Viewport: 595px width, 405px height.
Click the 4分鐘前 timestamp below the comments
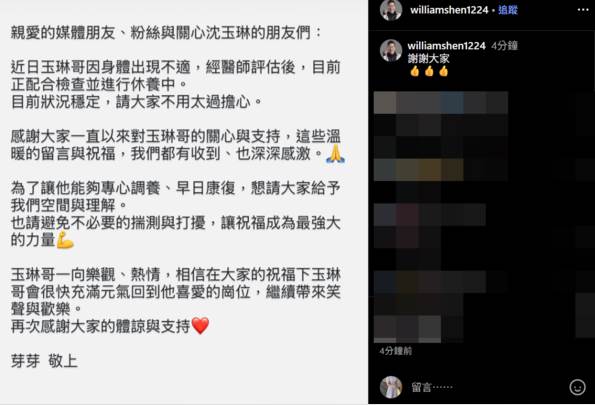click(x=396, y=351)
